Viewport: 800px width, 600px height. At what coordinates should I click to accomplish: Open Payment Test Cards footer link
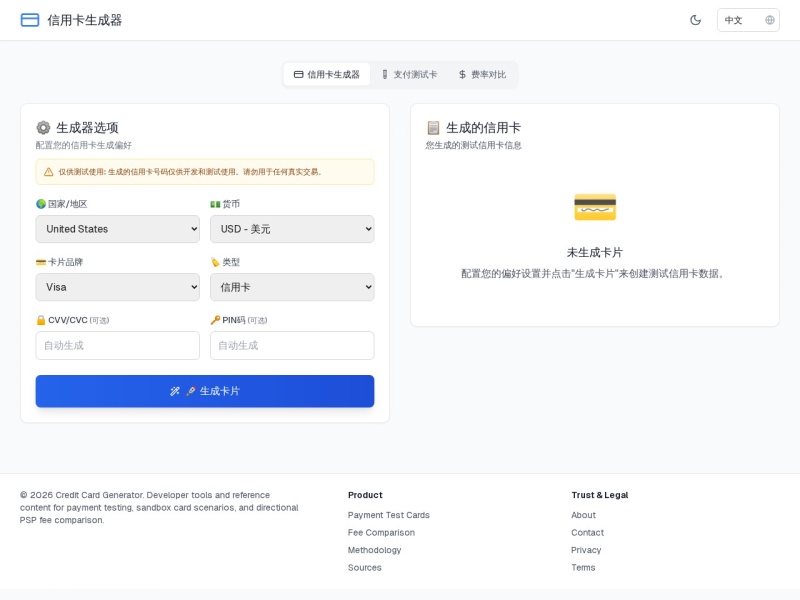tap(389, 515)
